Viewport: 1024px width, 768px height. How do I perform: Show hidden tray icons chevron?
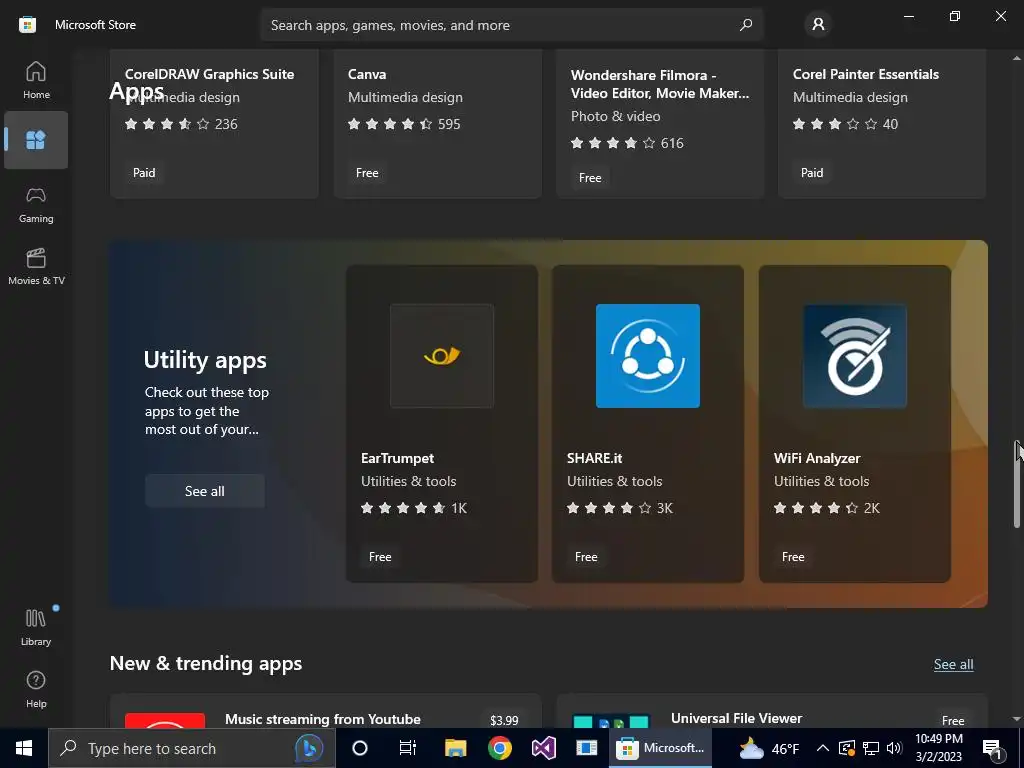tap(823, 748)
